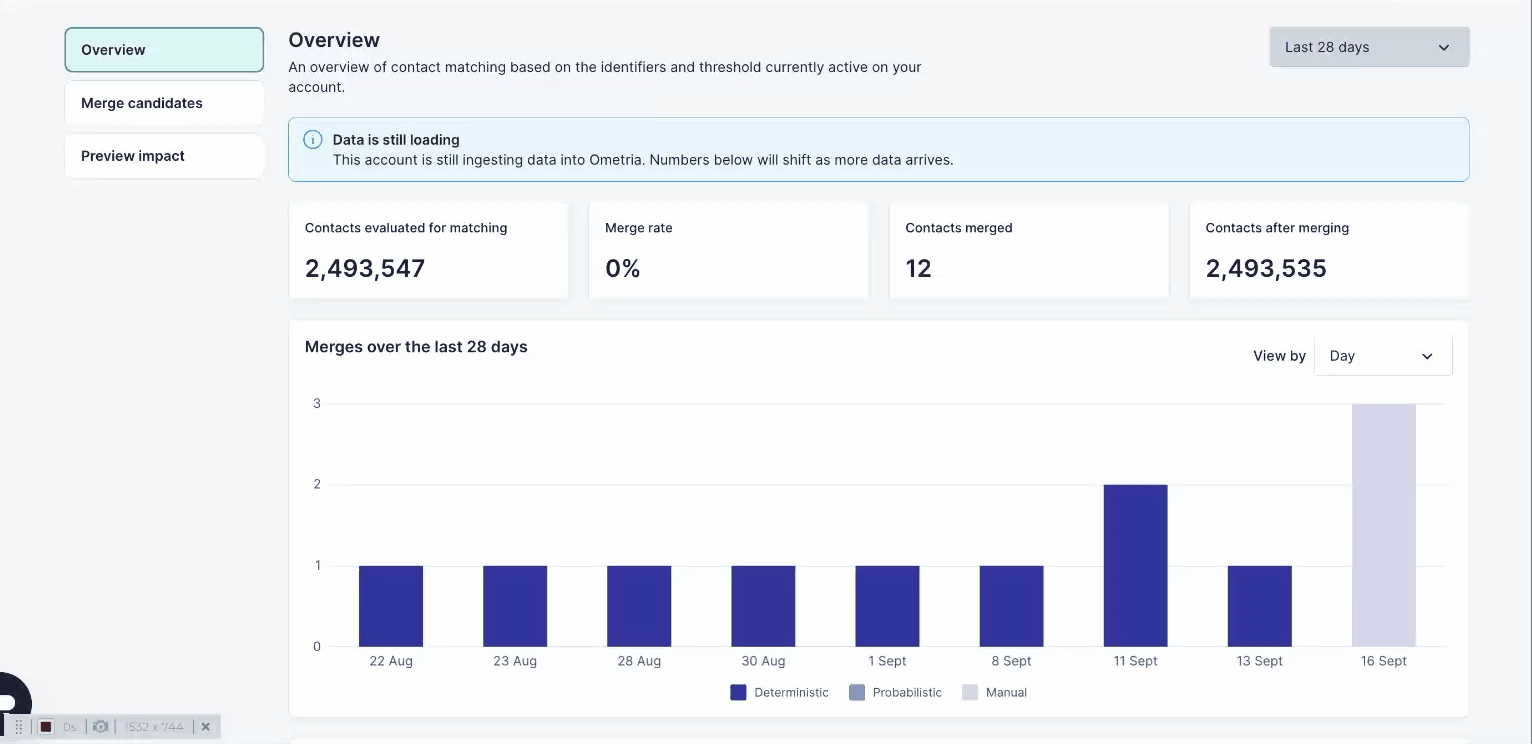Click the 11 Sept x-axis label
This screenshot has width=1532, height=744.
tap(1135, 661)
